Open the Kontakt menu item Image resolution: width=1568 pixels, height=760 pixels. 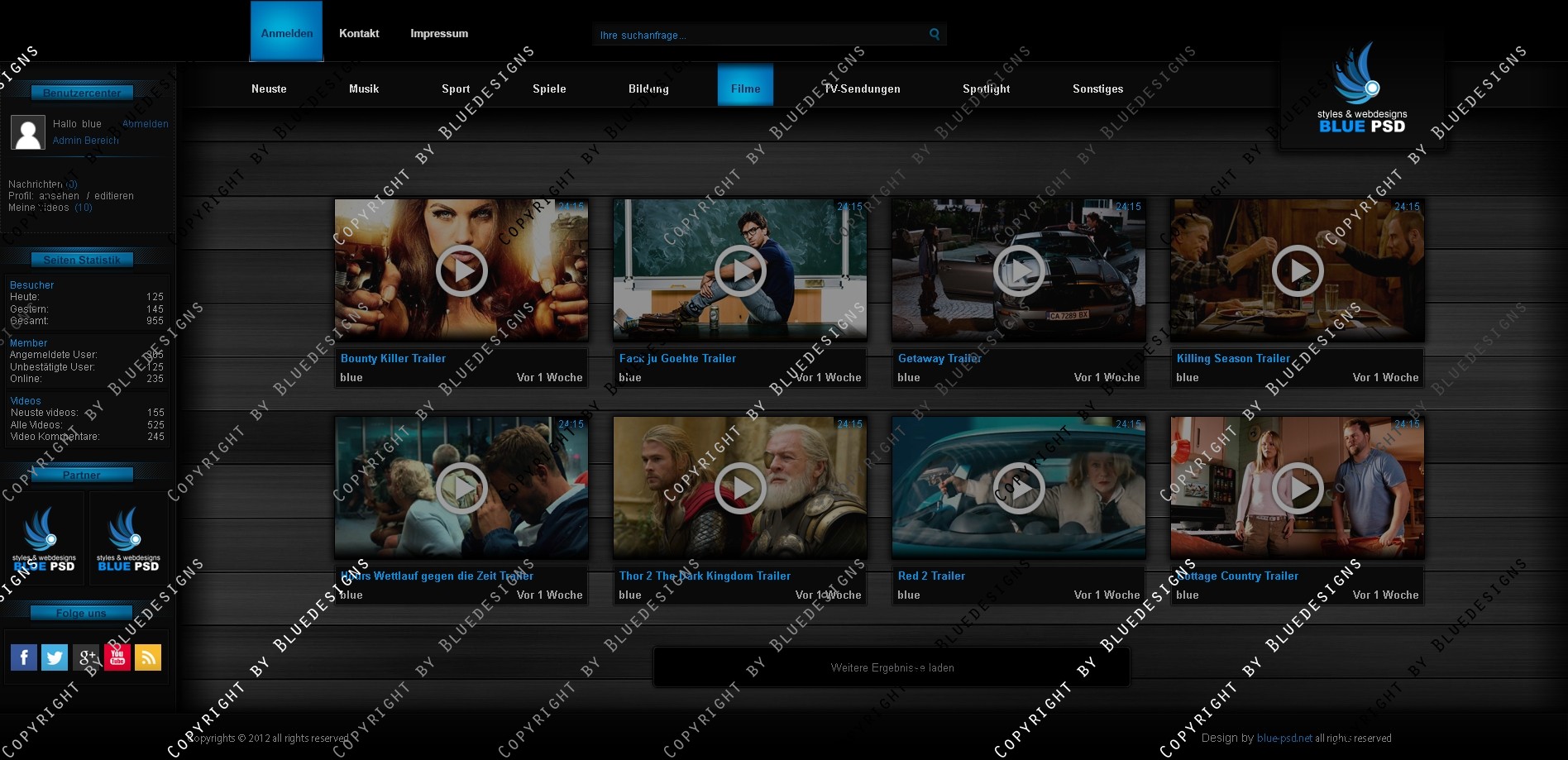[x=359, y=33]
